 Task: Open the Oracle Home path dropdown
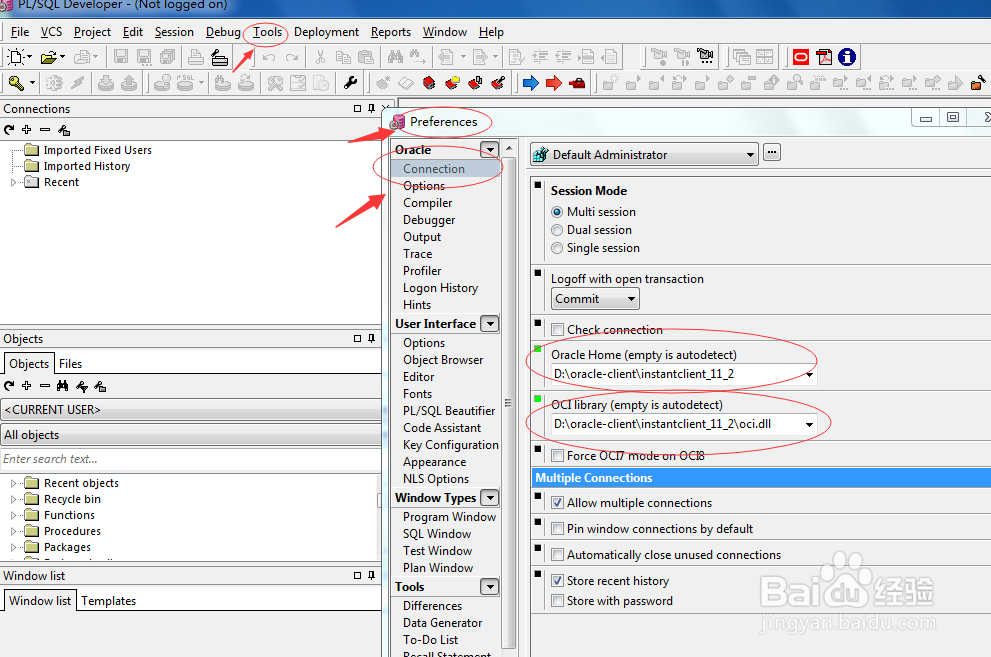click(809, 374)
